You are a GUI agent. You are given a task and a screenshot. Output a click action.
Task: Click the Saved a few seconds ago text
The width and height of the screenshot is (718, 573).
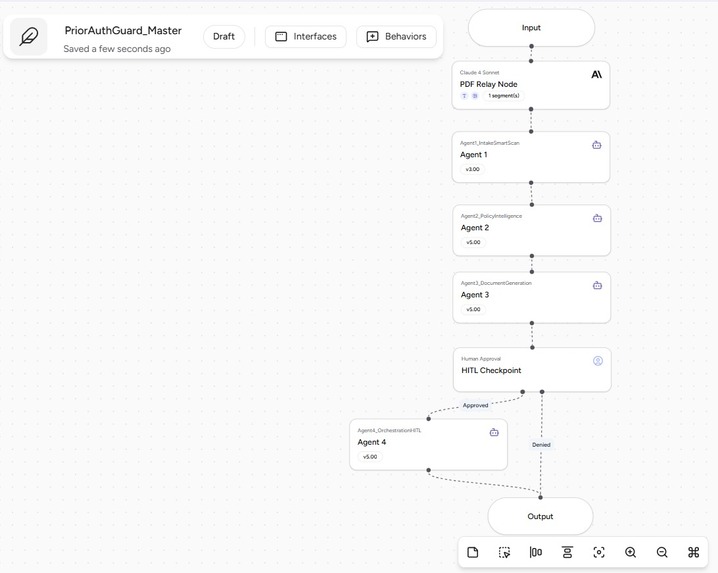click(117, 49)
